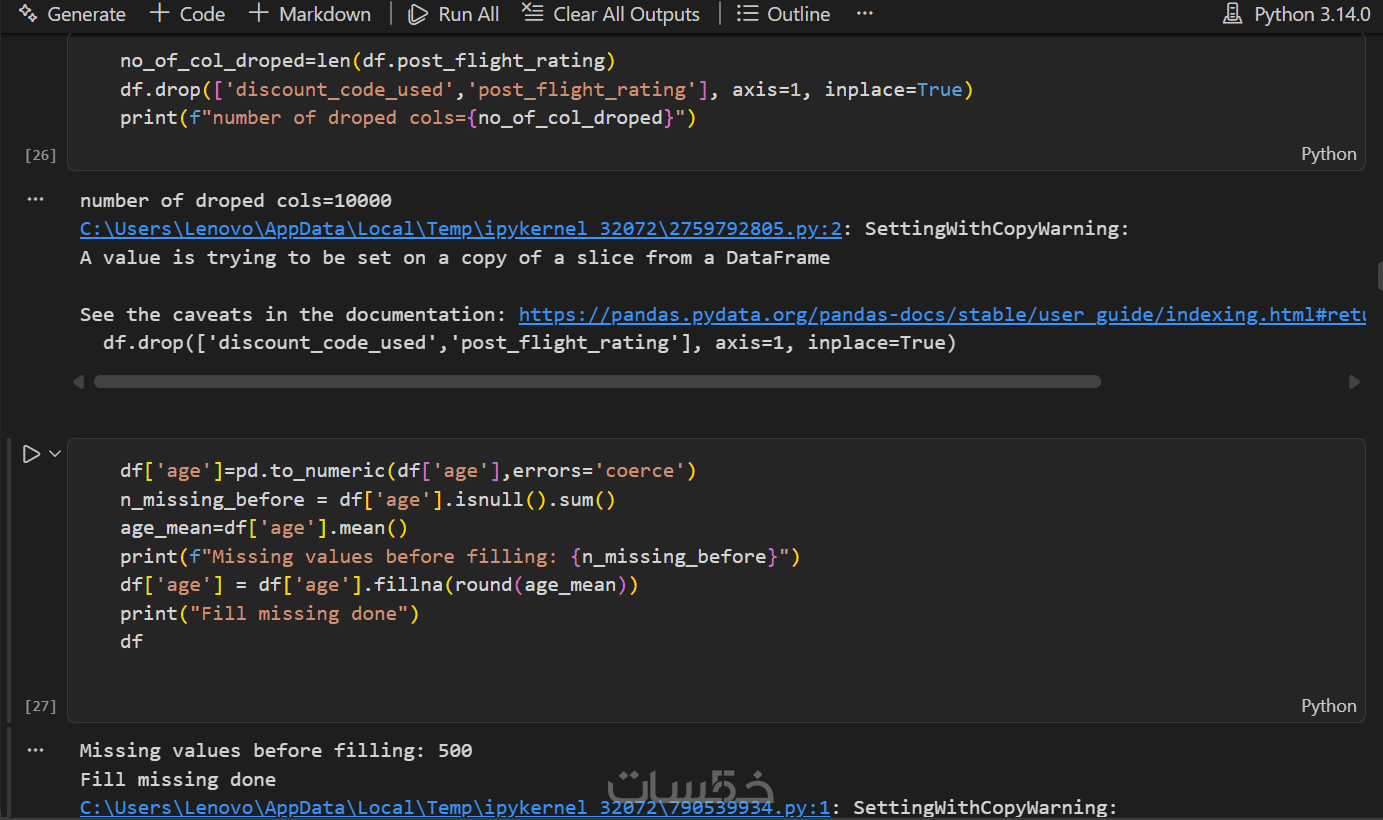1383x820 pixels.
Task: Open the toolbar's more actions ellipsis
Action: coord(865,14)
